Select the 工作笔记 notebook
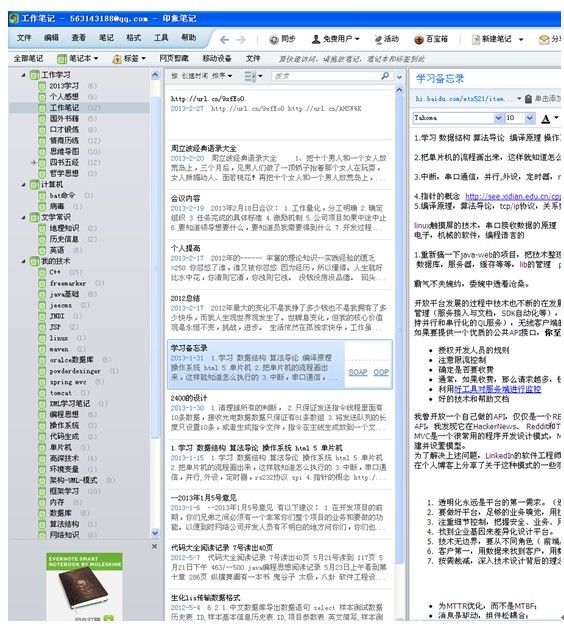564x629 pixels. coord(79,108)
